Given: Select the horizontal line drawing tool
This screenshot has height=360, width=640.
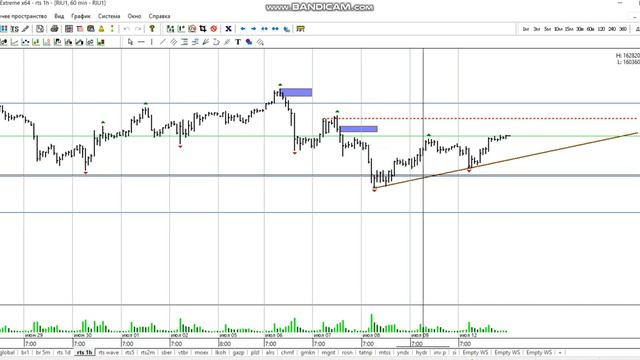Looking at the screenshot, I should pos(141,42).
